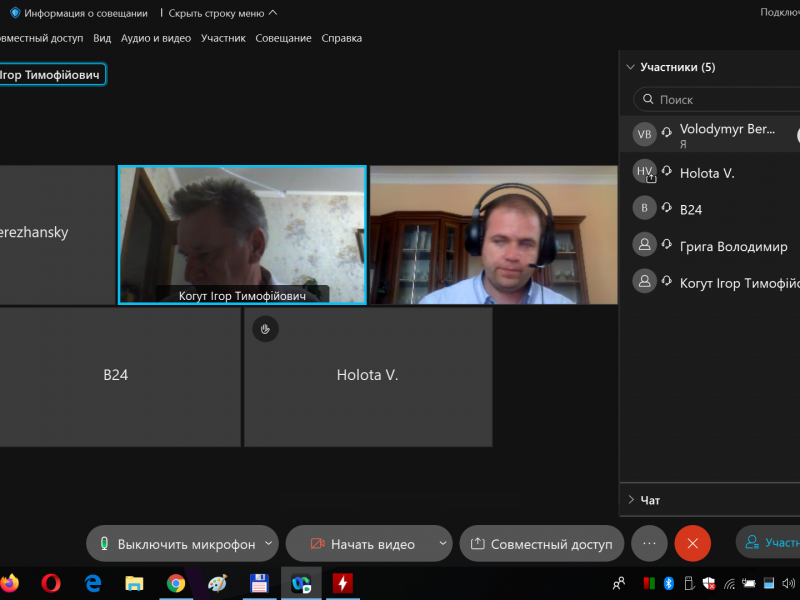Image resolution: width=800 pixels, height=600 pixels.
Task: Open the video options dropdown arrow
Action: tap(443, 544)
